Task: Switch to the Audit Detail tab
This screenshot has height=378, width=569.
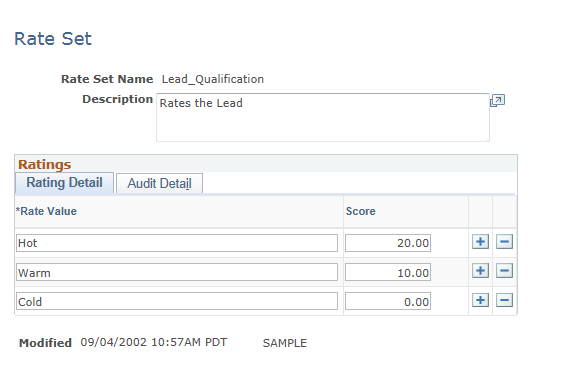Action: point(159,183)
